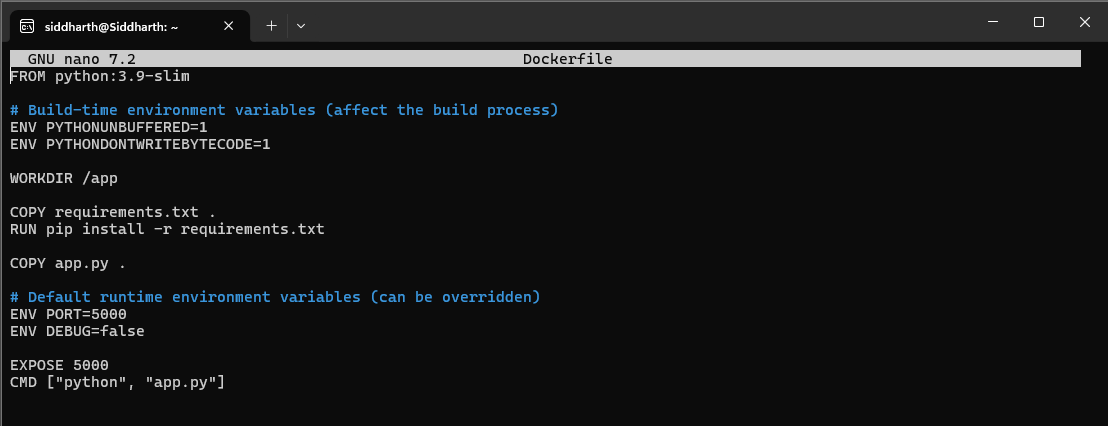The height and width of the screenshot is (426, 1108).
Task: Click the ENV PYTHONDONTWRITEBYTECODE=1 line
Action: [x=140, y=144]
